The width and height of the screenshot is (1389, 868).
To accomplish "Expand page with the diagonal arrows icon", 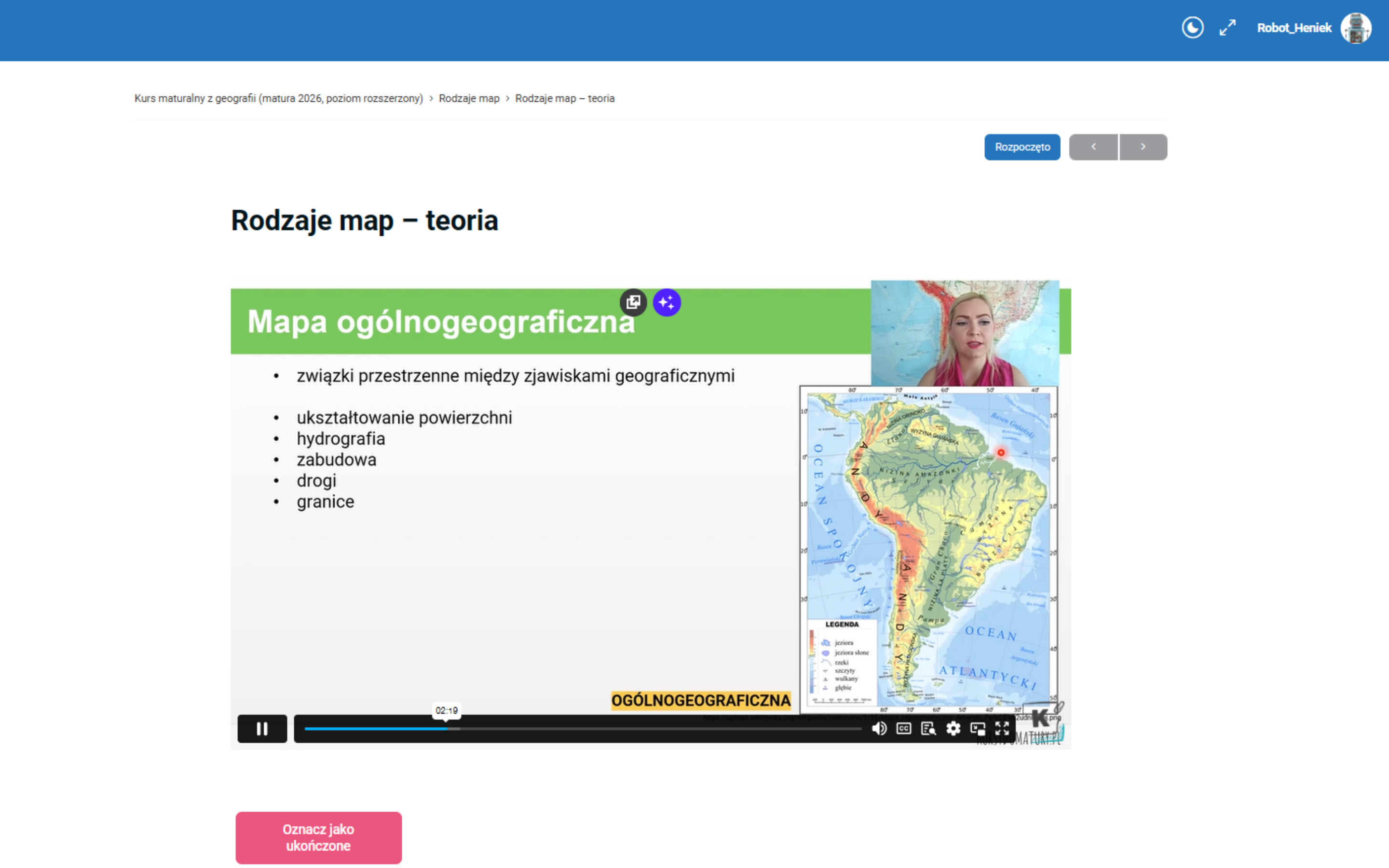I will 1227,27.
